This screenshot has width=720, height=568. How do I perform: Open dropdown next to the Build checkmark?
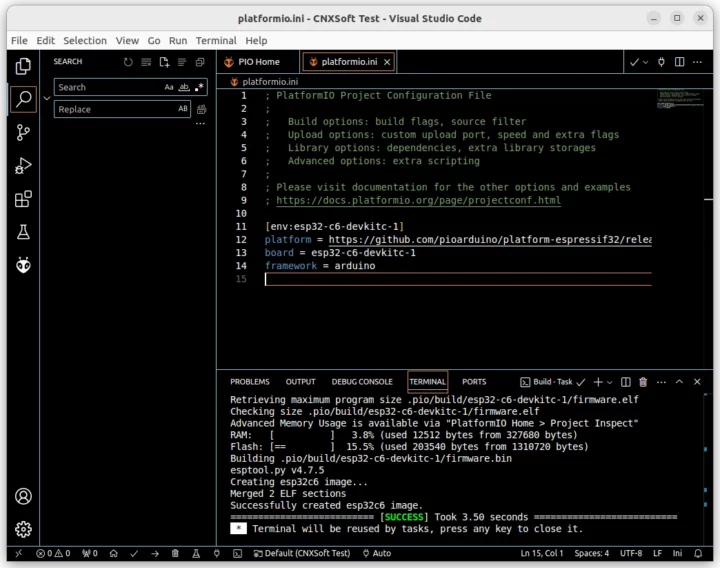(645, 62)
